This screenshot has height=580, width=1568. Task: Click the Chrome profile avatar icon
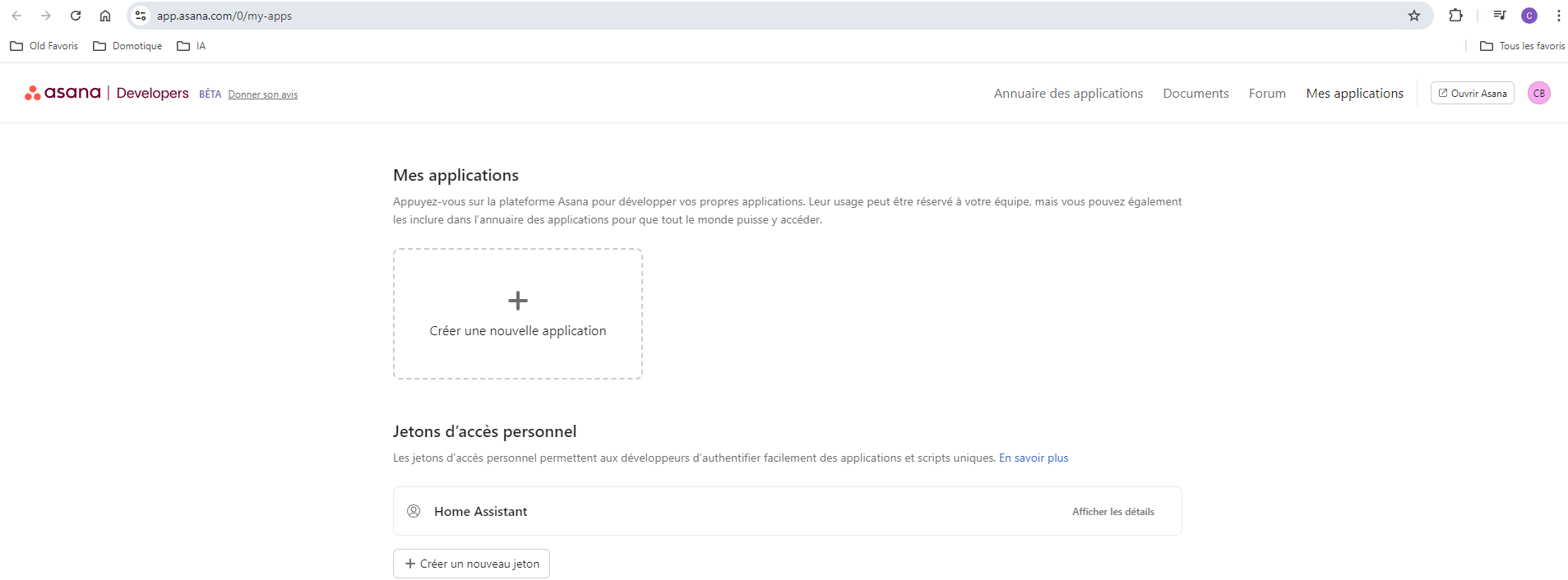click(x=1529, y=16)
